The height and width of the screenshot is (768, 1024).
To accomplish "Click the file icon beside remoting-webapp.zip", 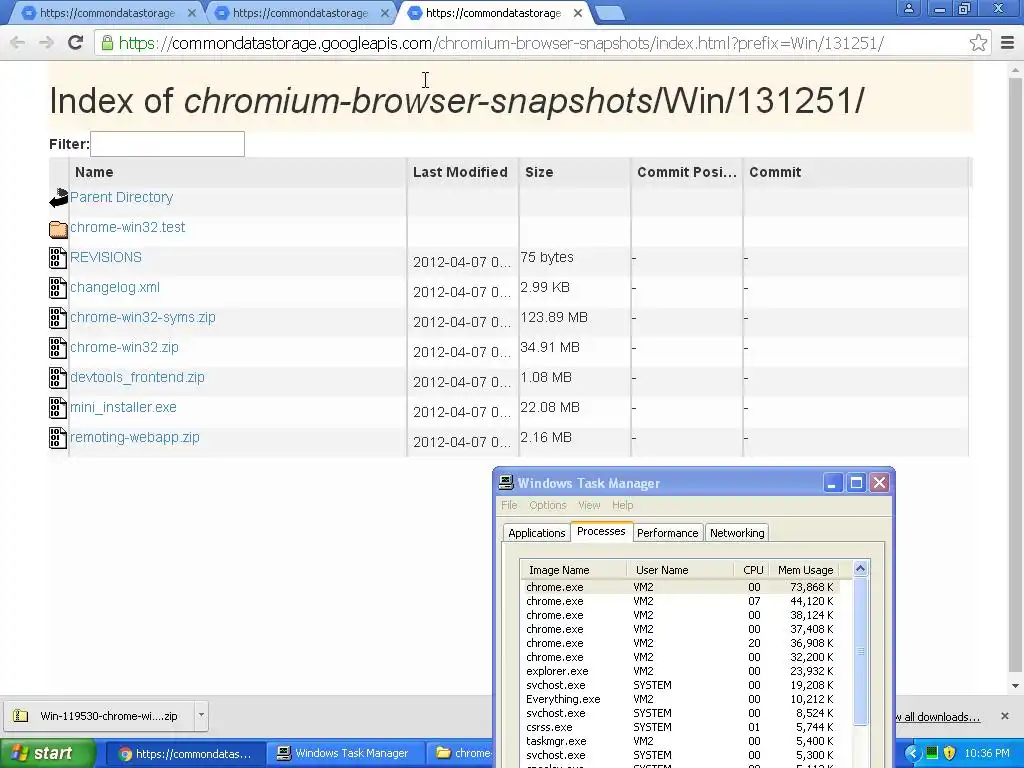I will 58,438.
